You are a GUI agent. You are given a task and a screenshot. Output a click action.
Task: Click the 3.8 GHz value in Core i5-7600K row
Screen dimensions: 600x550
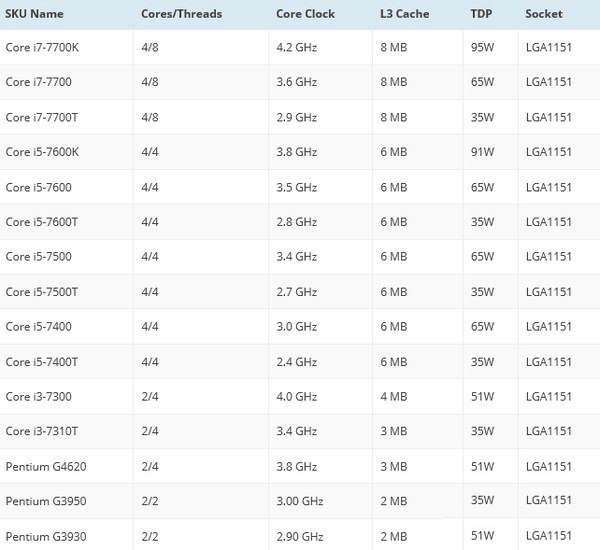pyautogui.click(x=297, y=152)
